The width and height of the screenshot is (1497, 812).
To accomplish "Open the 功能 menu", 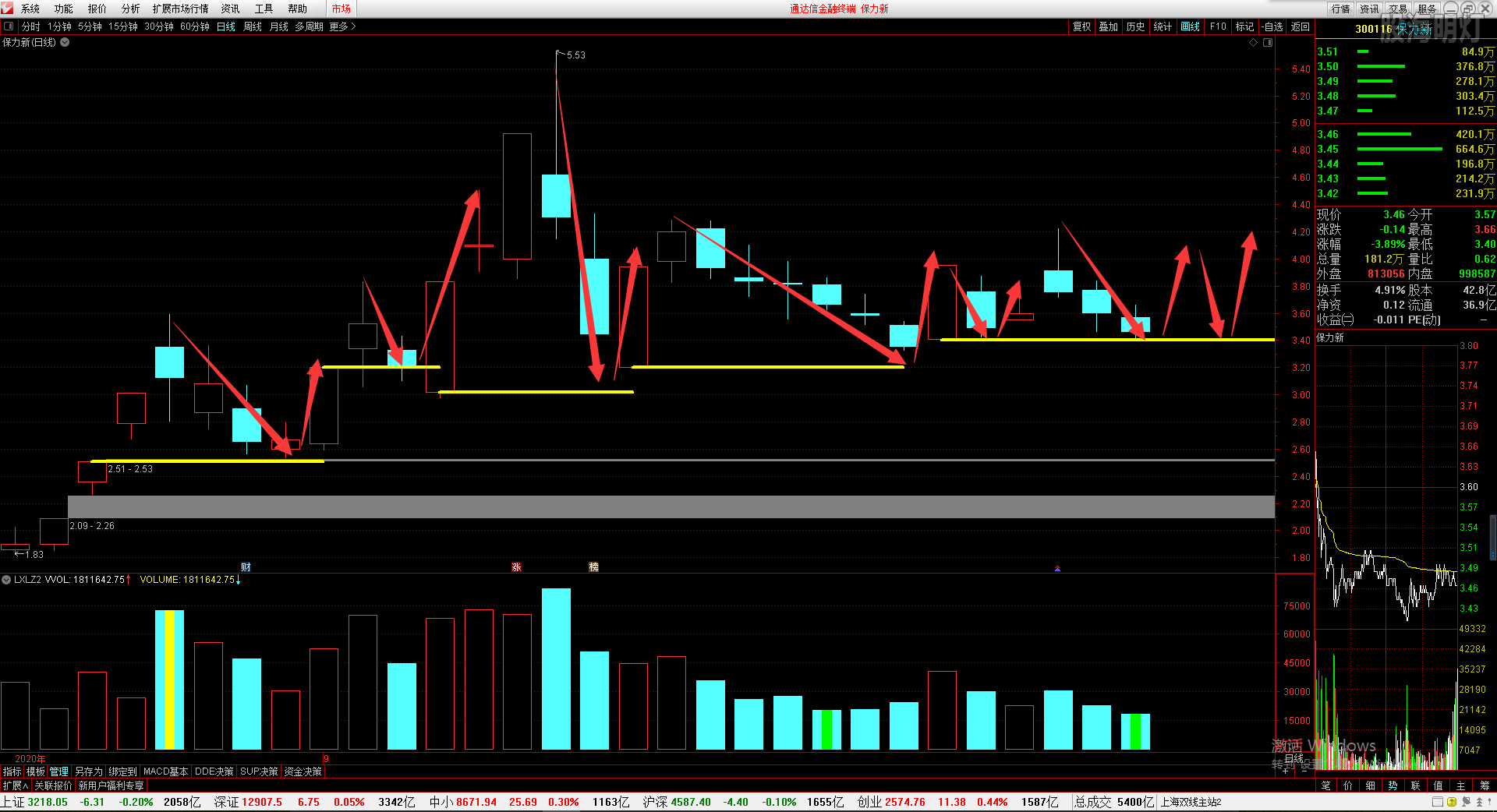I will 64,9.
